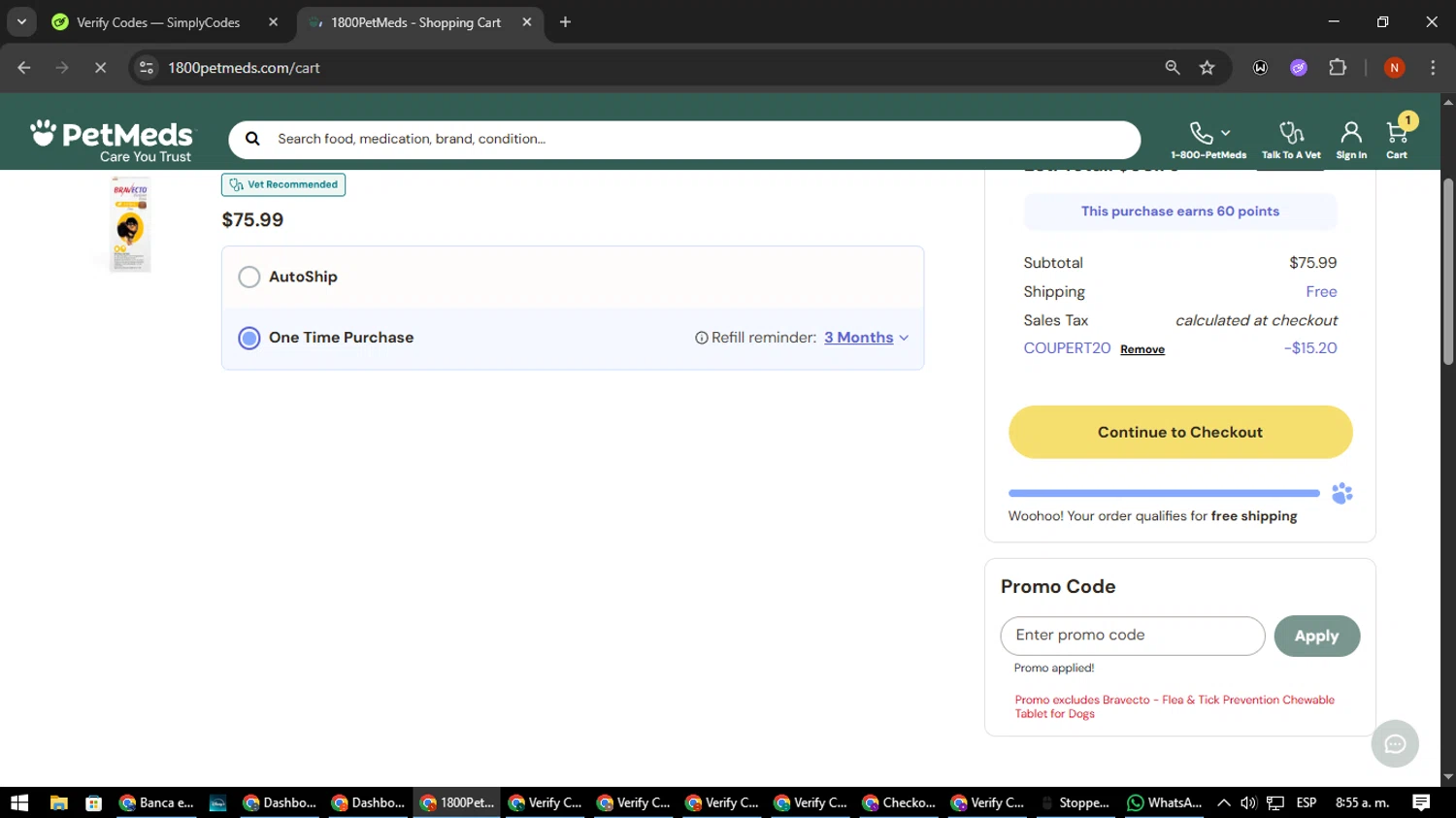Screen dimensions: 1456x818
Task: Click the COUPERT20 coupon label
Action: tap(1067, 348)
